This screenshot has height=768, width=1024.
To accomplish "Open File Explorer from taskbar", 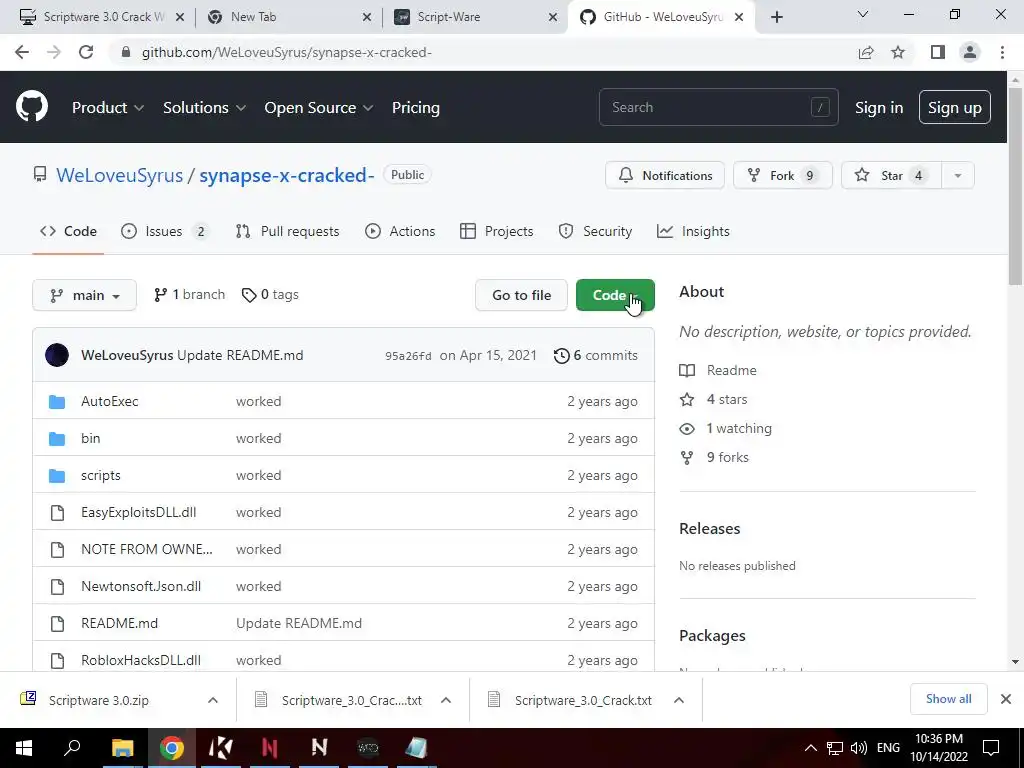I will point(122,748).
